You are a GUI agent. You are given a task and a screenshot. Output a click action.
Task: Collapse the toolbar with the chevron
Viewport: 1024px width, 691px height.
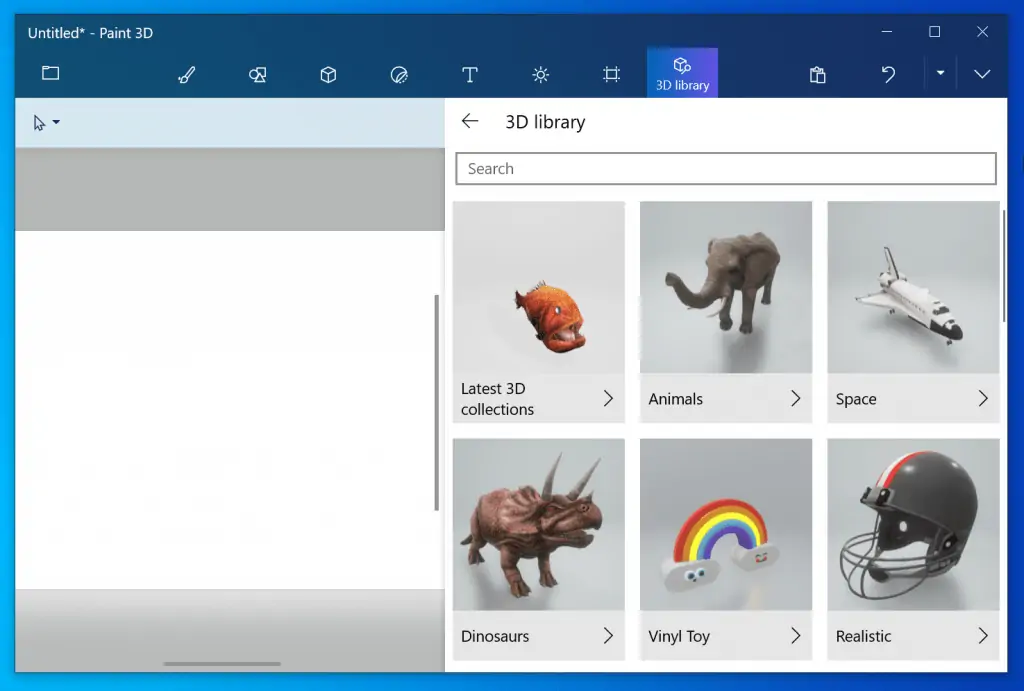pyautogui.click(x=982, y=74)
